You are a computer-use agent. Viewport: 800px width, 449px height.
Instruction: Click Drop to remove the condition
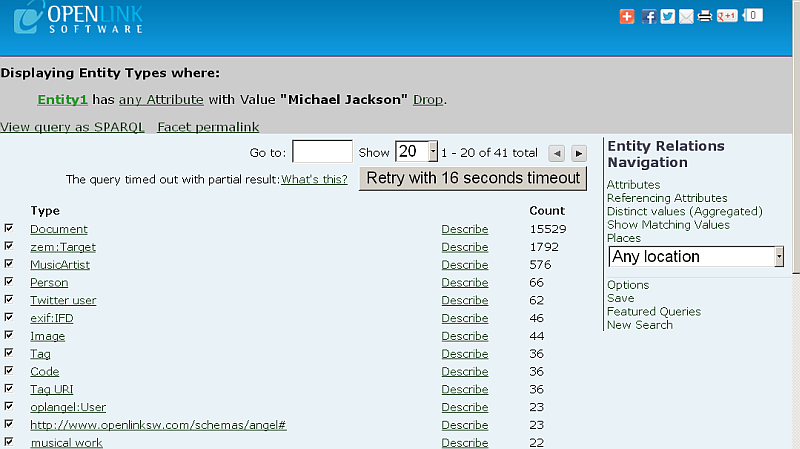[x=428, y=99]
